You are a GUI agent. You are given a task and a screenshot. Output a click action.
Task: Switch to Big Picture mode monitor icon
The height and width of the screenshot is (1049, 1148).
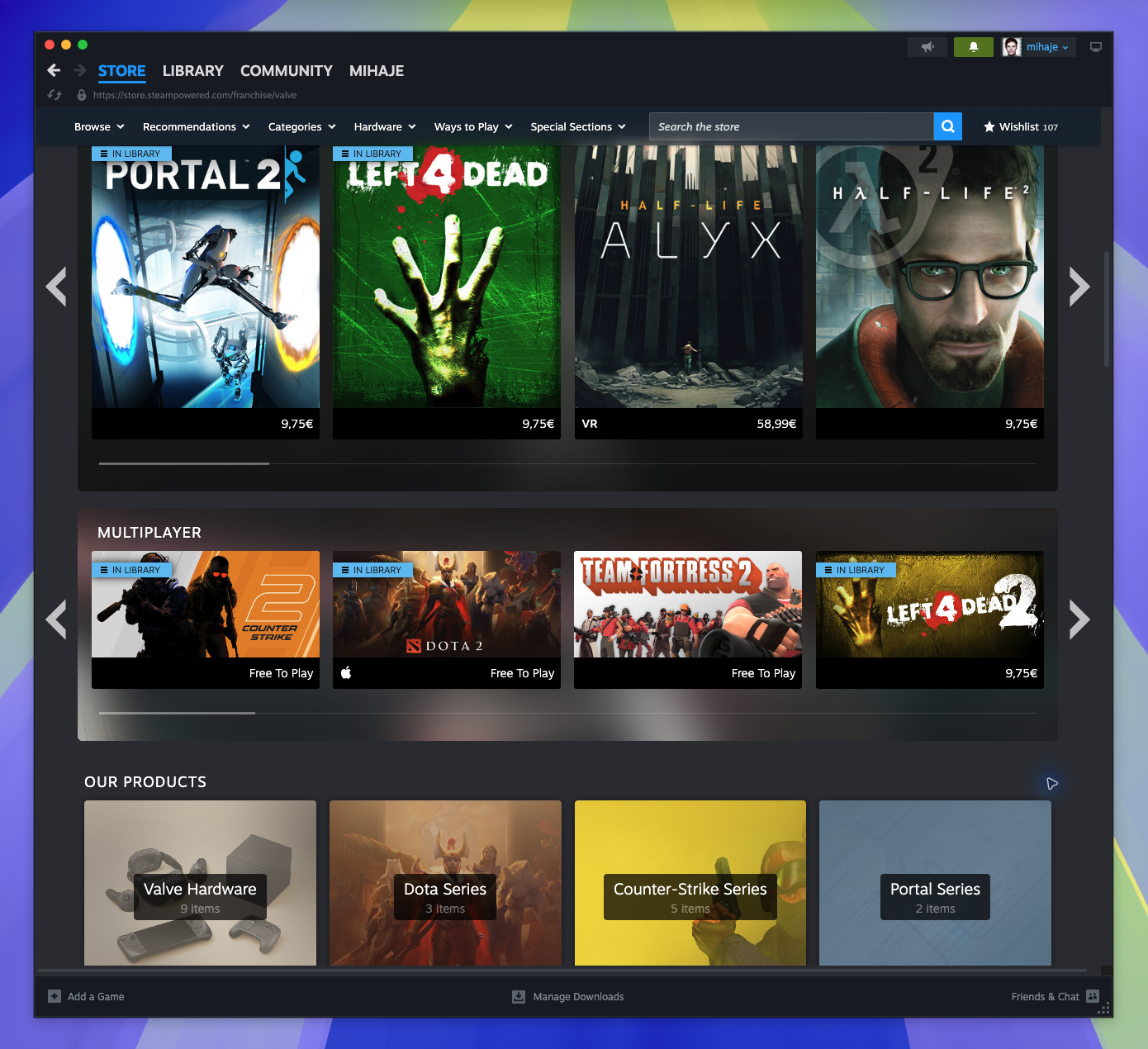click(x=1096, y=47)
